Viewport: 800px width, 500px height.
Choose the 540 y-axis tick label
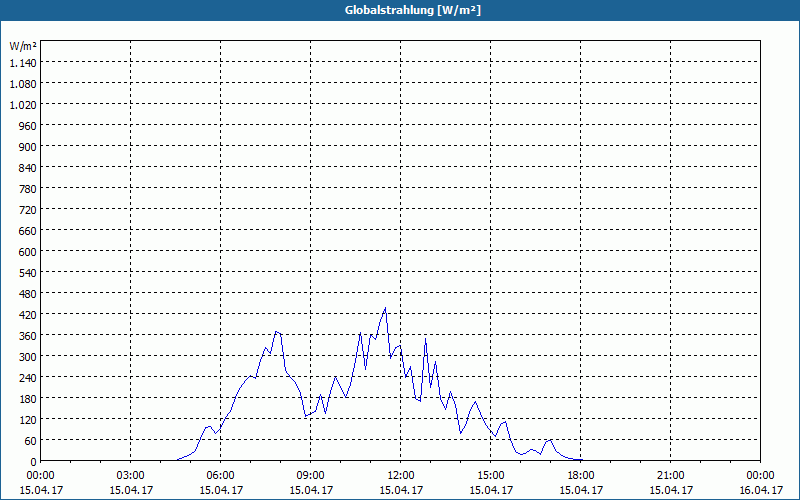click(x=28, y=272)
